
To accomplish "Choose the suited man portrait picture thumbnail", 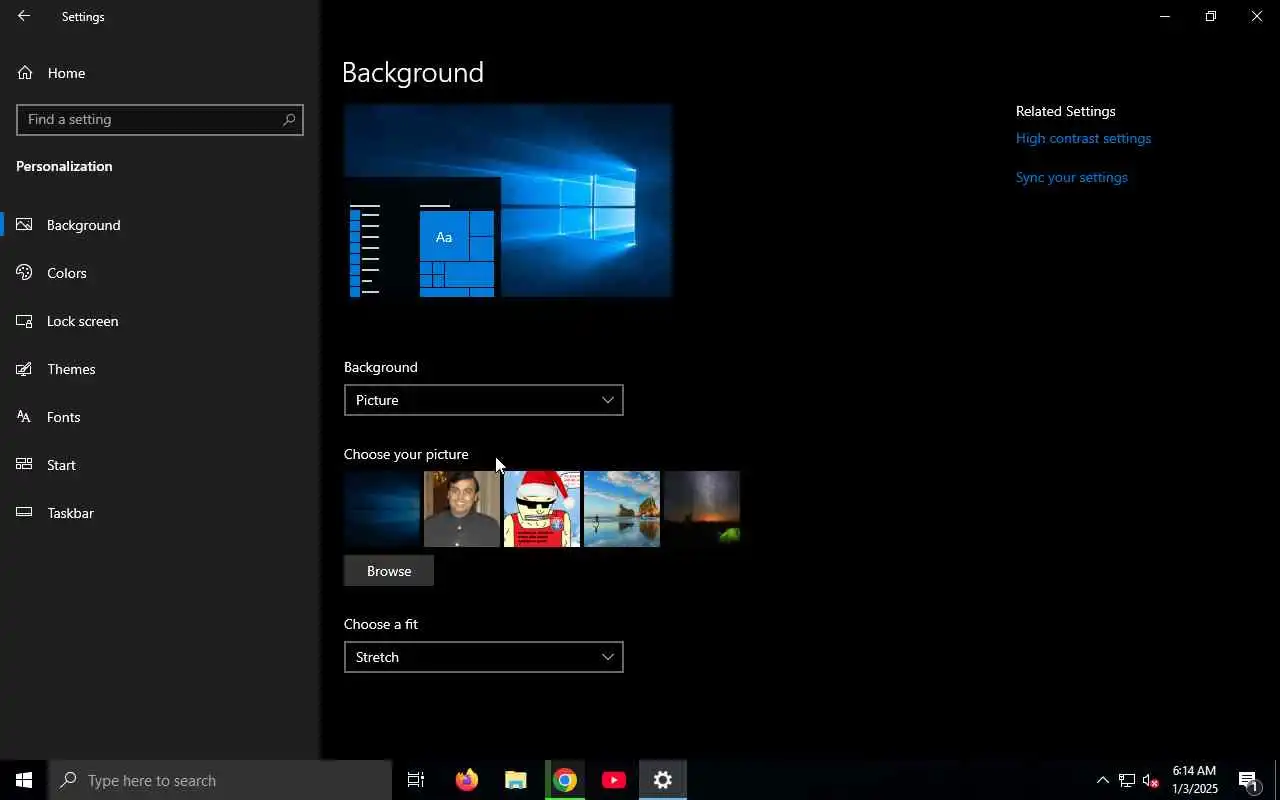I will click(x=462, y=509).
